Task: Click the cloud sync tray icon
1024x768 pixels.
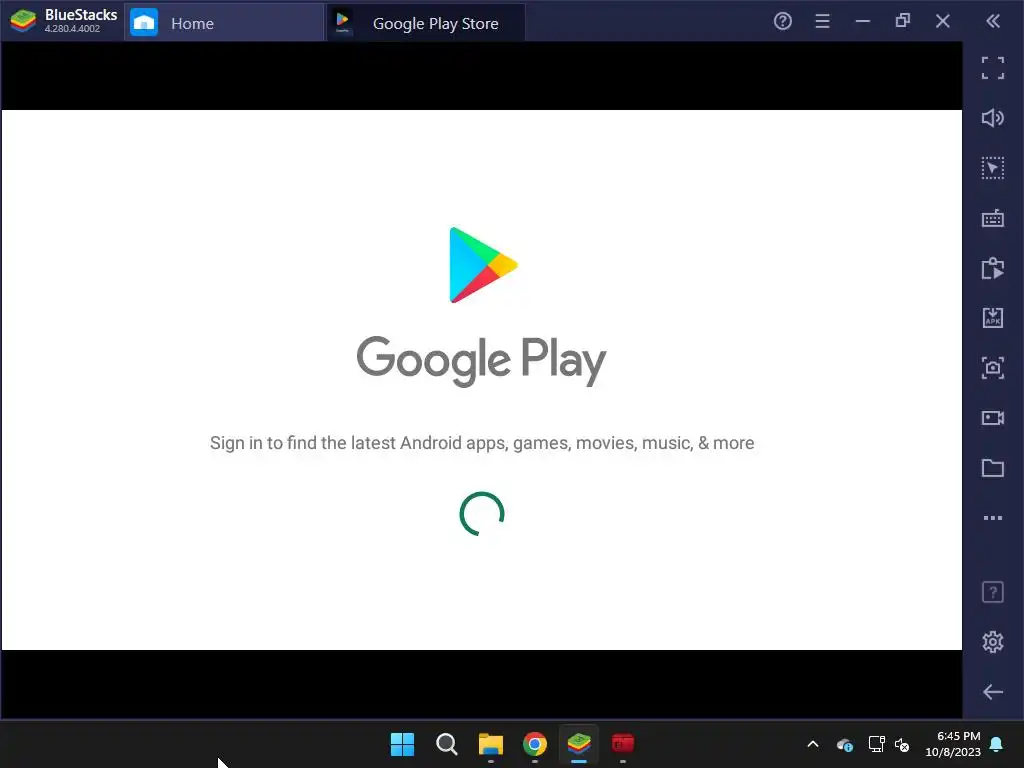Action: pyautogui.click(x=844, y=744)
